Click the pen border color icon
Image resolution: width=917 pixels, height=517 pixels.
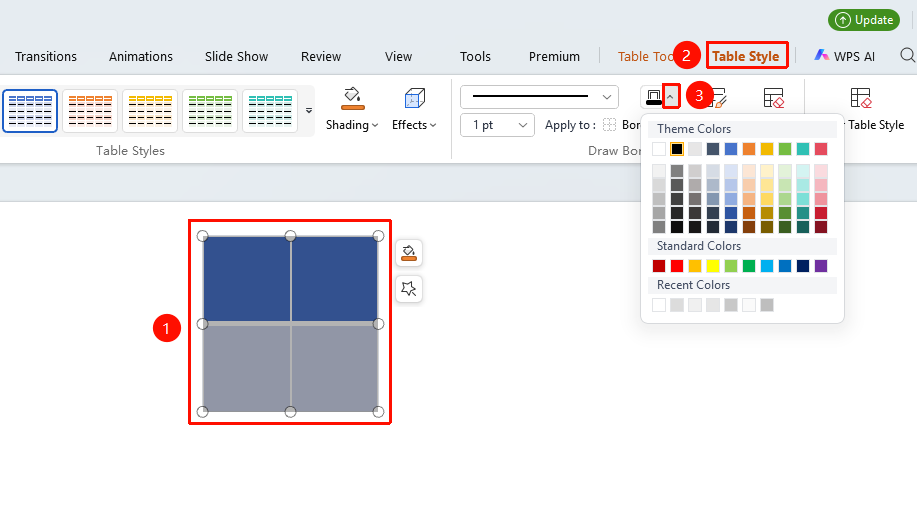pos(654,97)
